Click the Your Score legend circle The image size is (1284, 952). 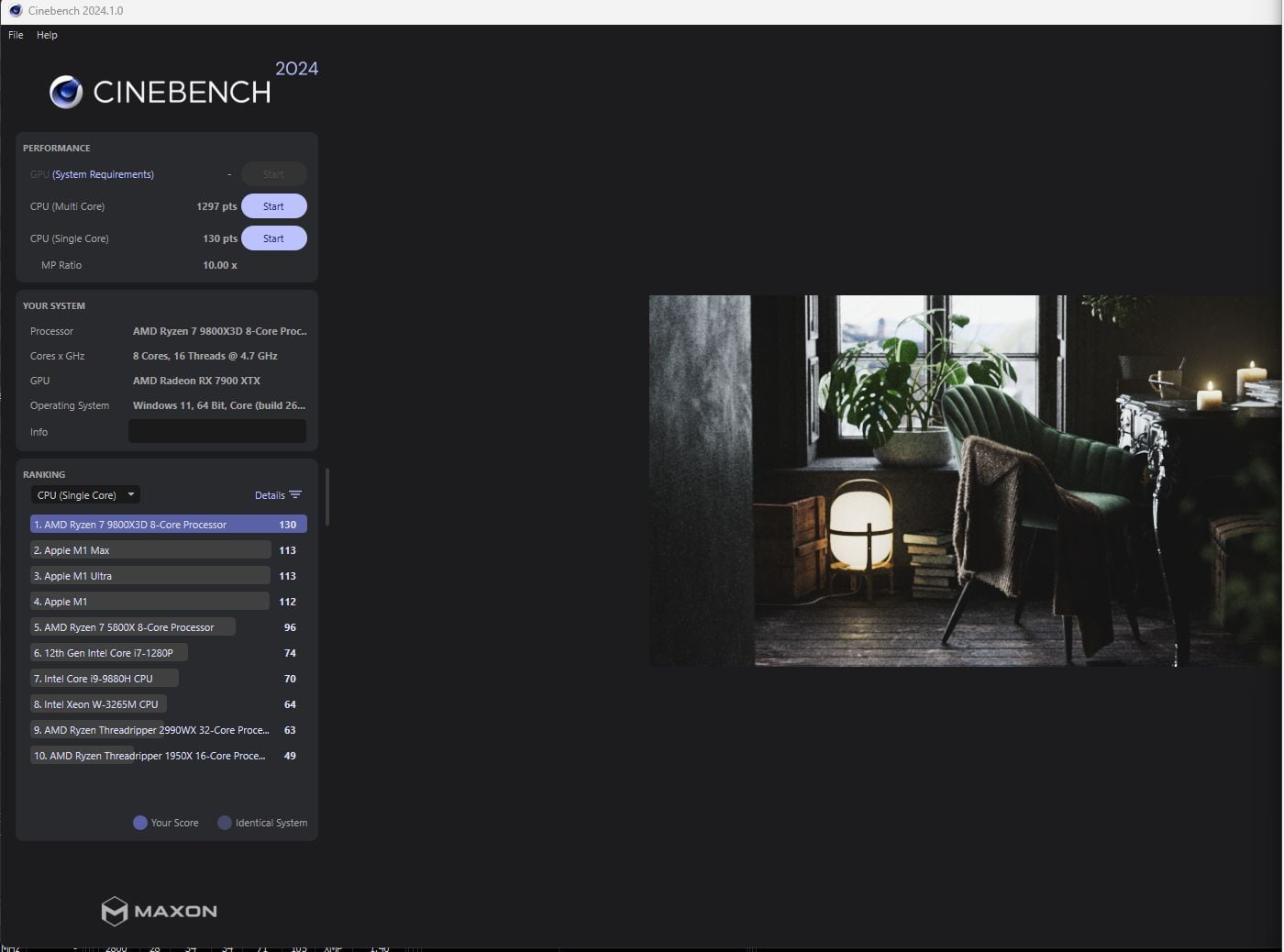coord(140,823)
